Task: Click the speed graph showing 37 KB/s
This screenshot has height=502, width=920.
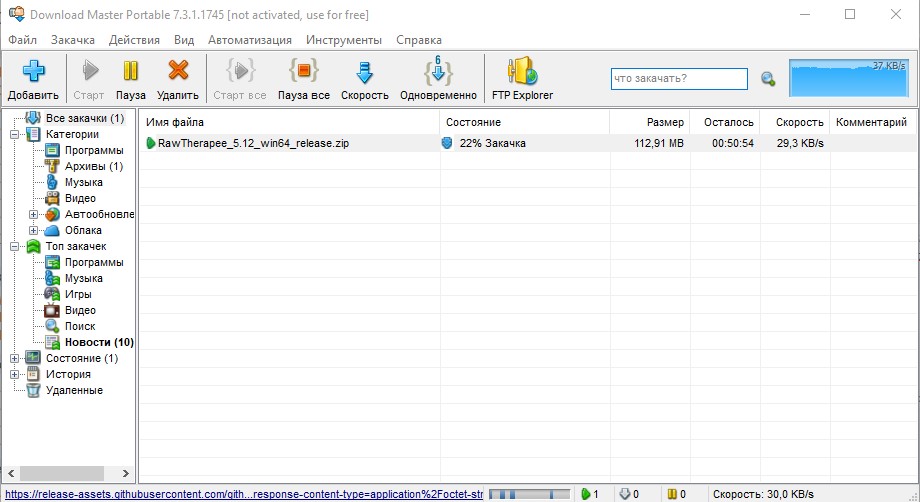Action: pos(849,78)
